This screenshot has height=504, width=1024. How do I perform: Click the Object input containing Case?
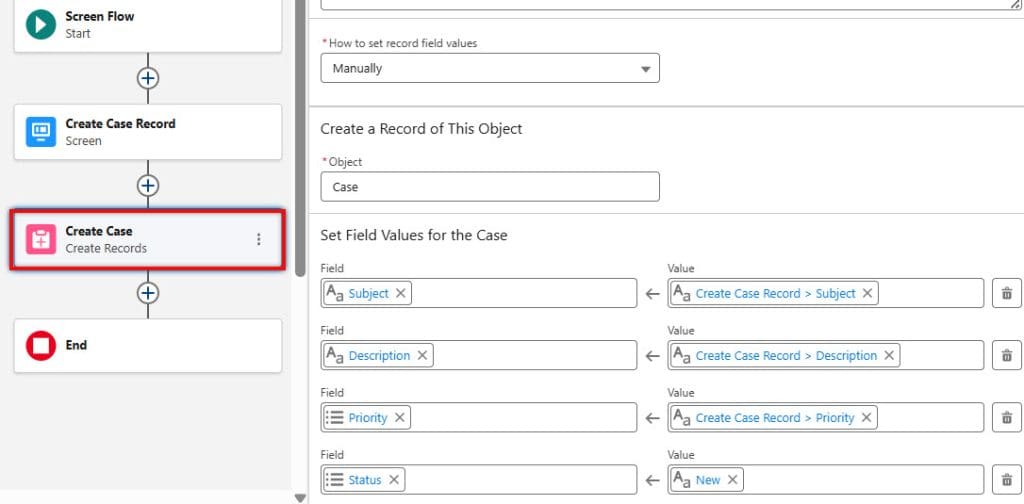490,187
